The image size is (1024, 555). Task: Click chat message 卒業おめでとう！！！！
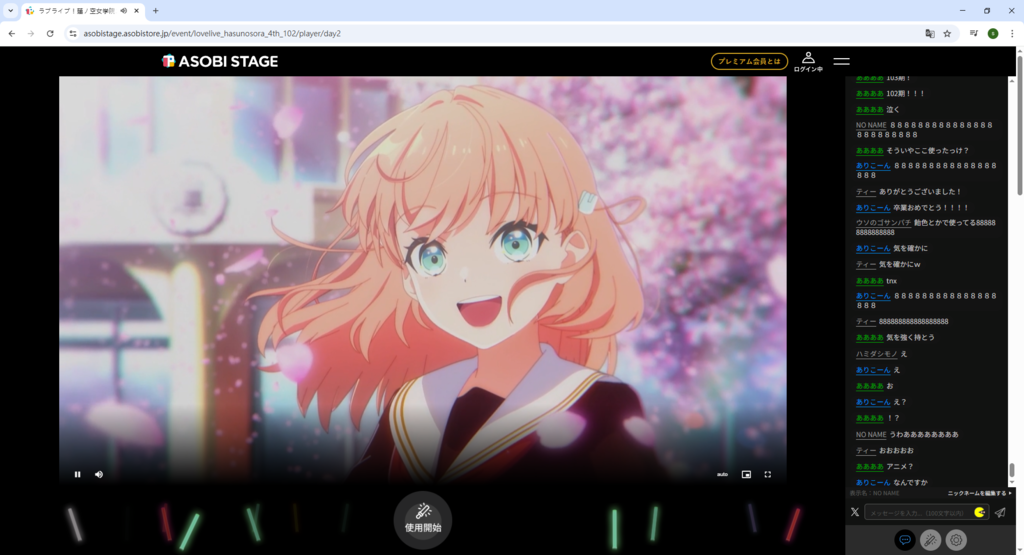[931, 208]
